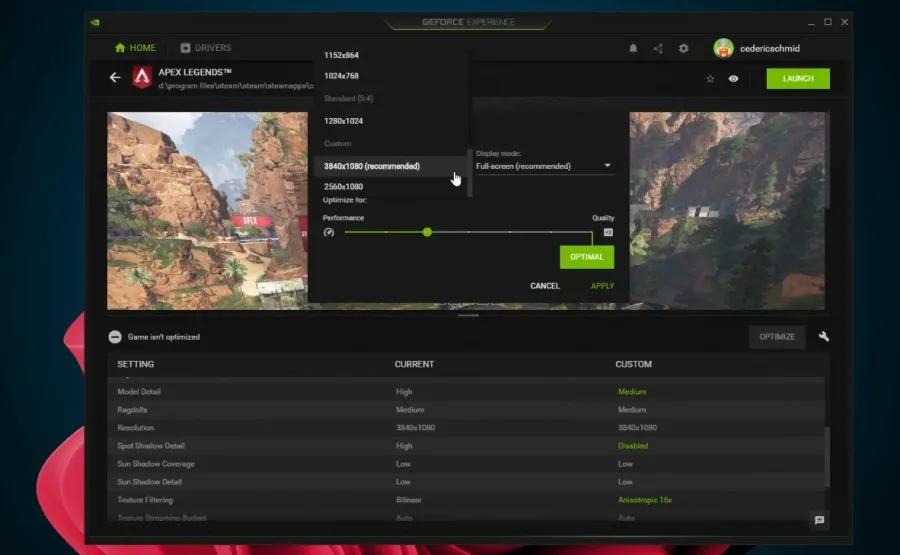
Task: Switch to the HOME tab
Action: [x=135, y=48]
